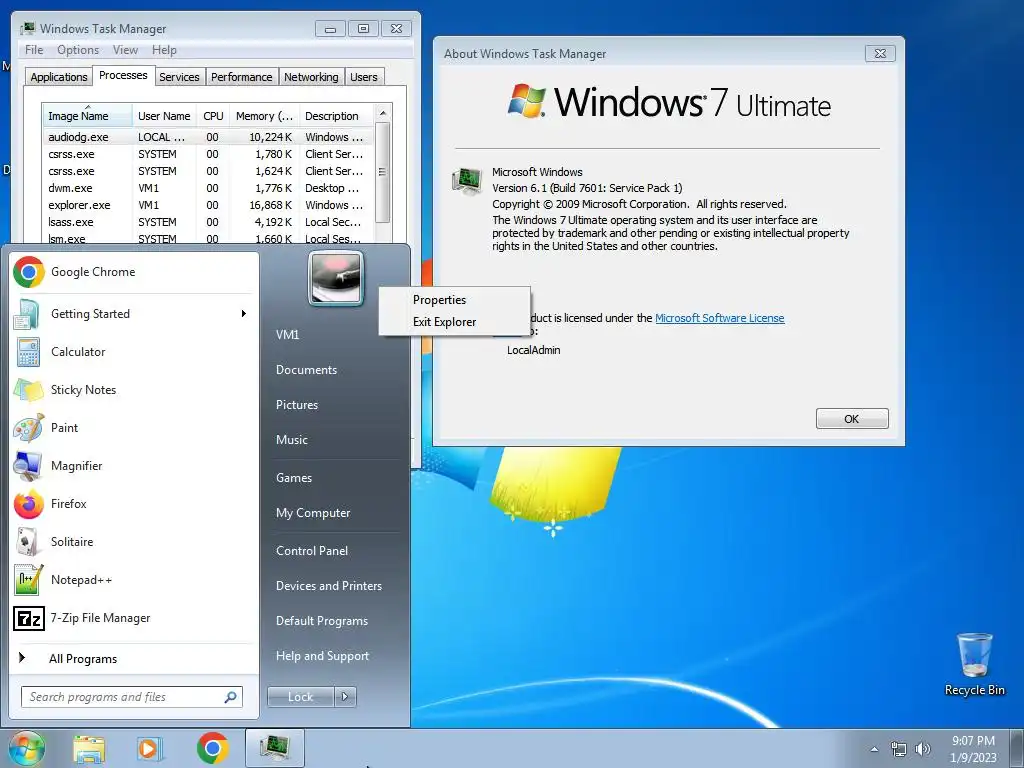Click OK in About dialog
This screenshot has height=768, width=1024.
[852, 419]
